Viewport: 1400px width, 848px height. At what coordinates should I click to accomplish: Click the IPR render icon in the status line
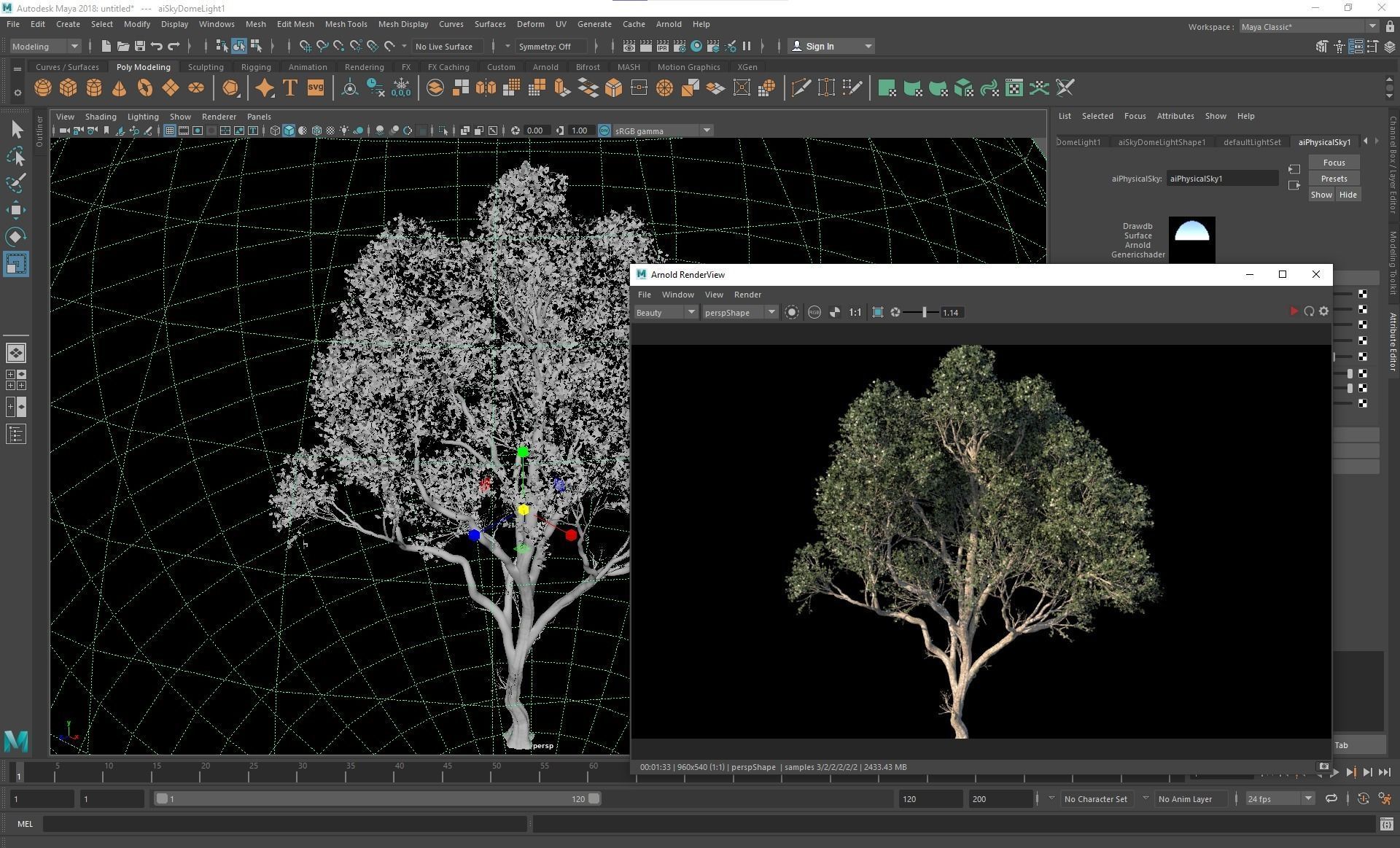[x=662, y=46]
